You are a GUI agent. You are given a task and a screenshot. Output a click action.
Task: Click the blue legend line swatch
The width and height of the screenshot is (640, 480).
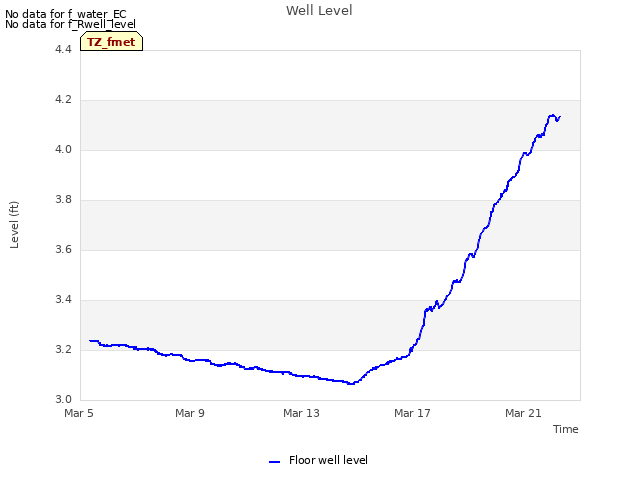click(275, 462)
